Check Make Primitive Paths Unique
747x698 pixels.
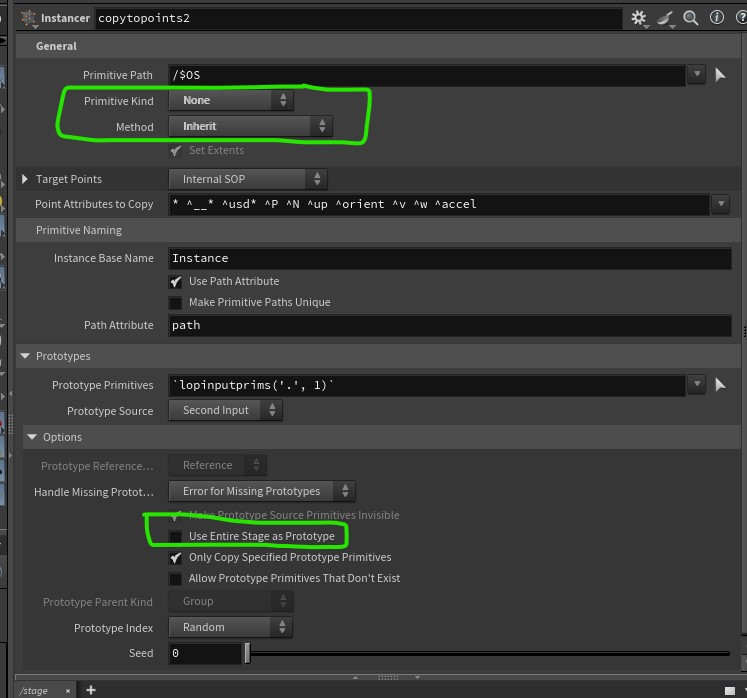coord(176,303)
